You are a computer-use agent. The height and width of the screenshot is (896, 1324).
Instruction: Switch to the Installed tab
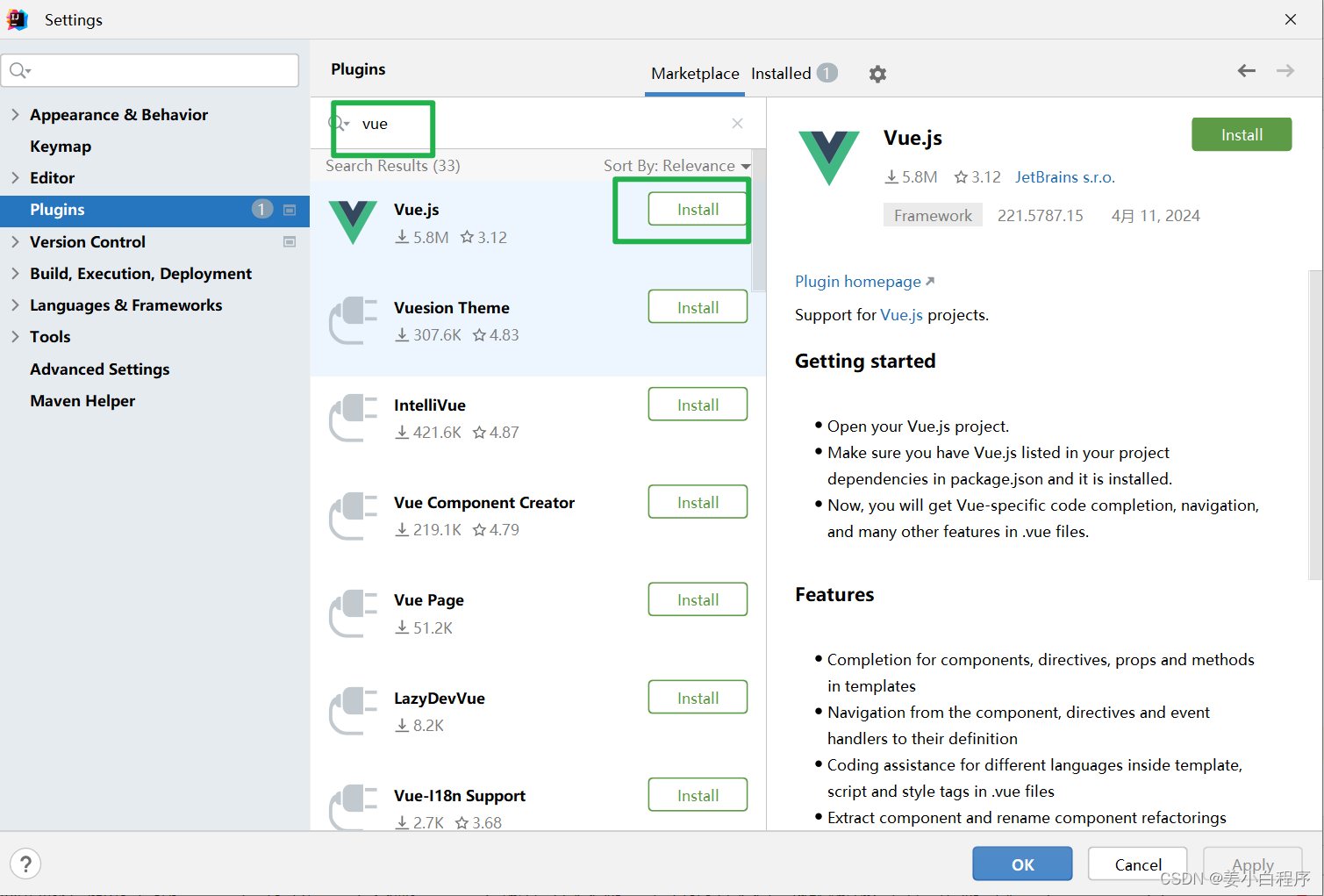click(779, 73)
